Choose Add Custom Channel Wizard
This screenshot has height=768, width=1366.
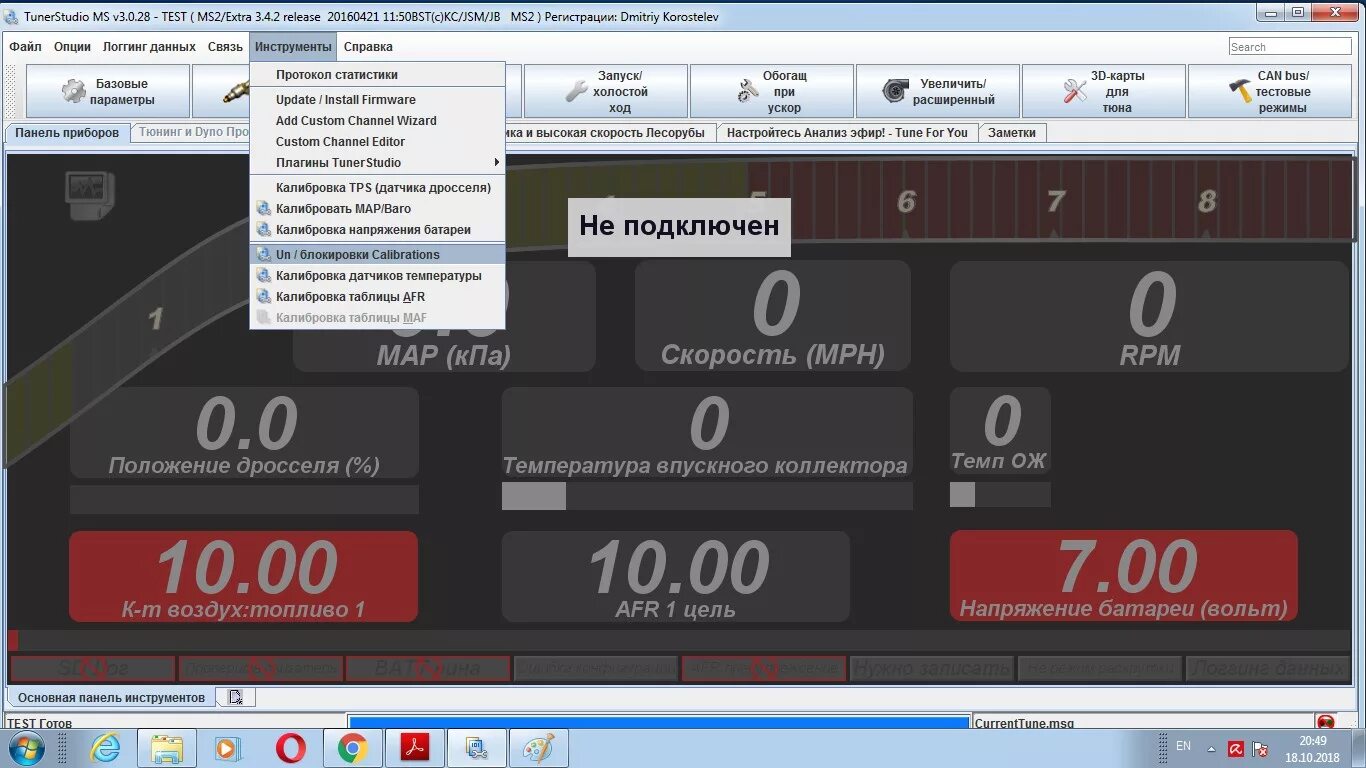(377, 120)
